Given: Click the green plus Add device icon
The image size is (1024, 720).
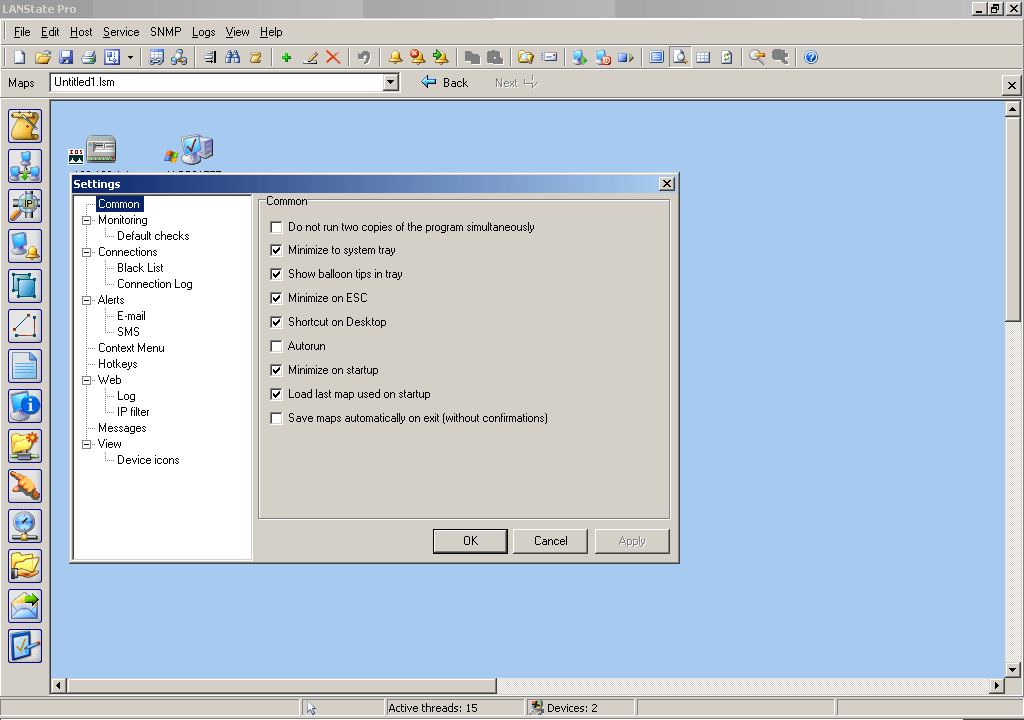Looking at the screenshot, I should click(x=286, y=57).
